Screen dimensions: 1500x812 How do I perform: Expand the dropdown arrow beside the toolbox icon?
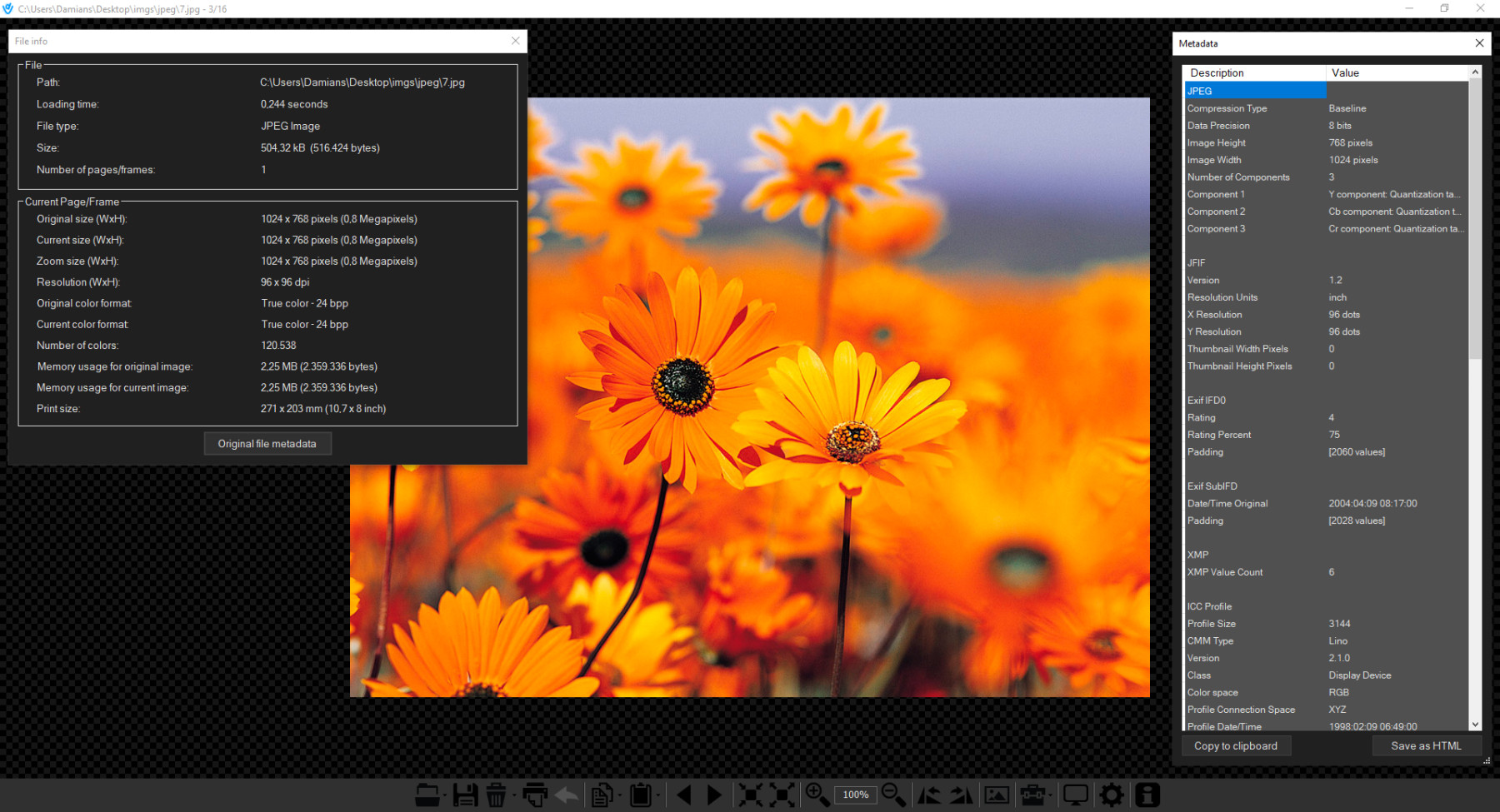tap(1052, 795)
